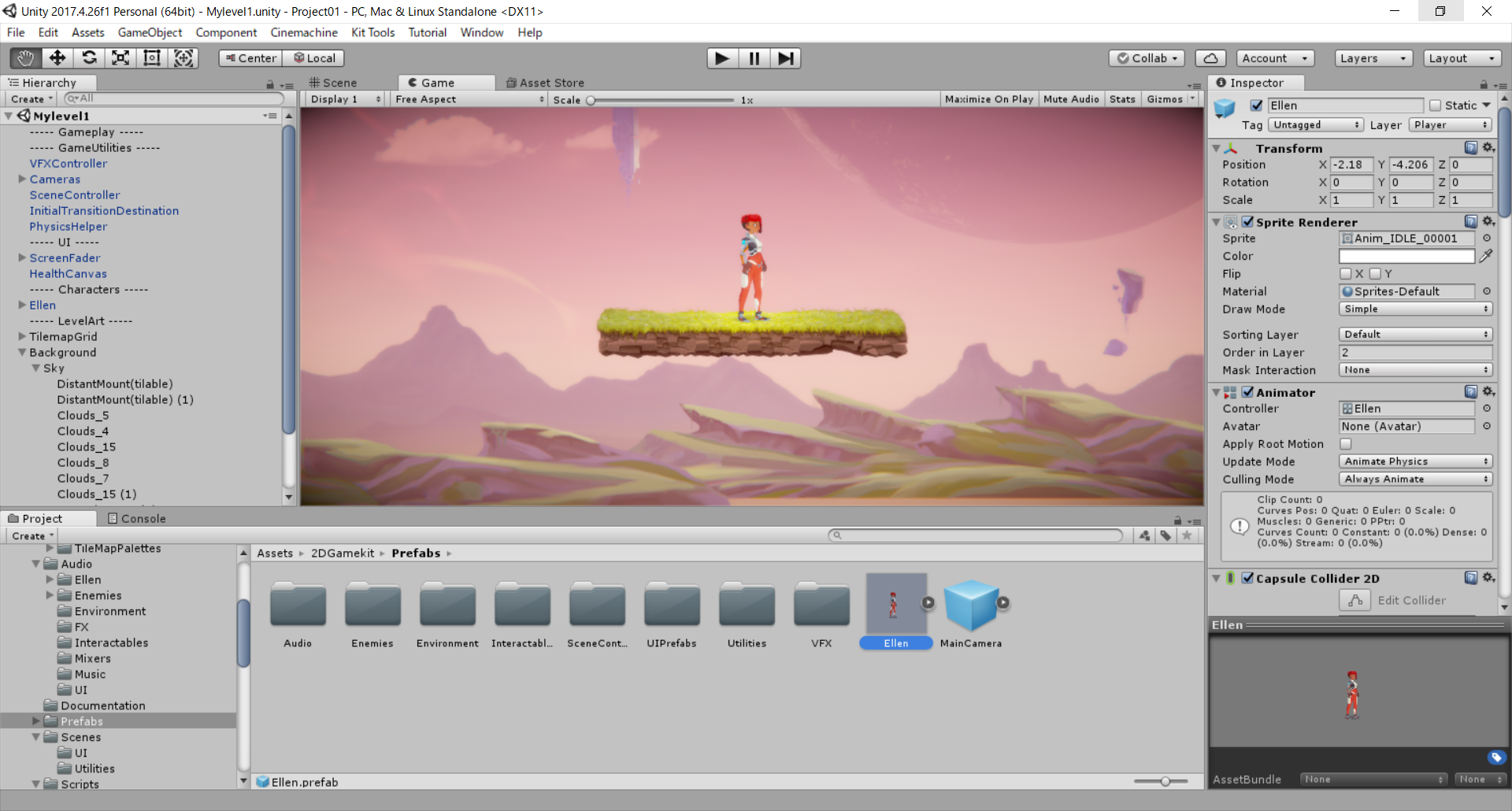Open the Update Mode dropdown
The height and width of the screenshot is (811, 1512).
[x=1415, y=461]
